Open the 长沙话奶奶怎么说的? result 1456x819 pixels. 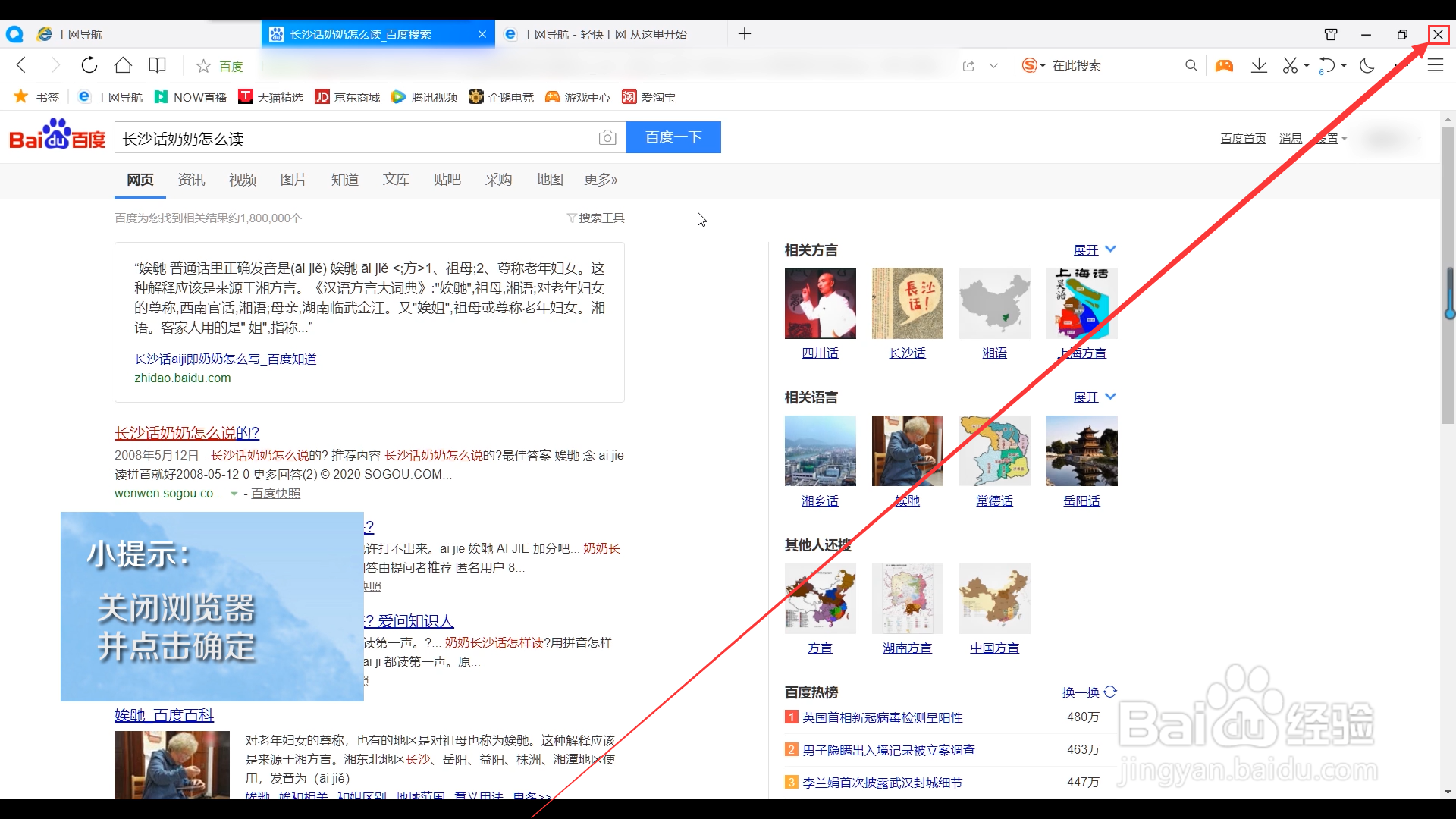(187, 433)
